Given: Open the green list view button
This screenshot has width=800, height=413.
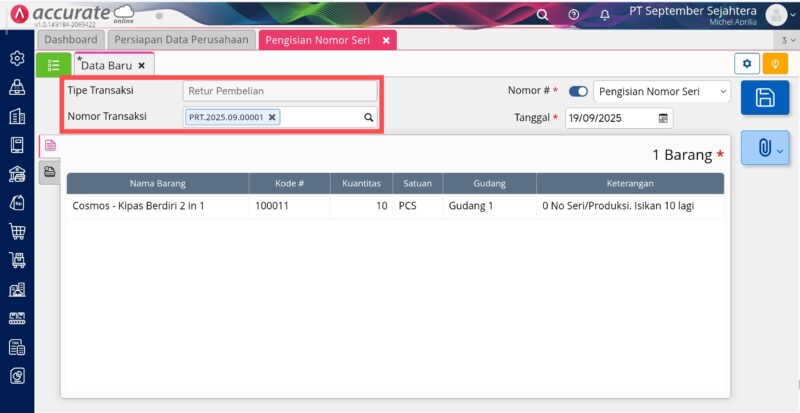Looking at the screenshot, I should point(53,65).
